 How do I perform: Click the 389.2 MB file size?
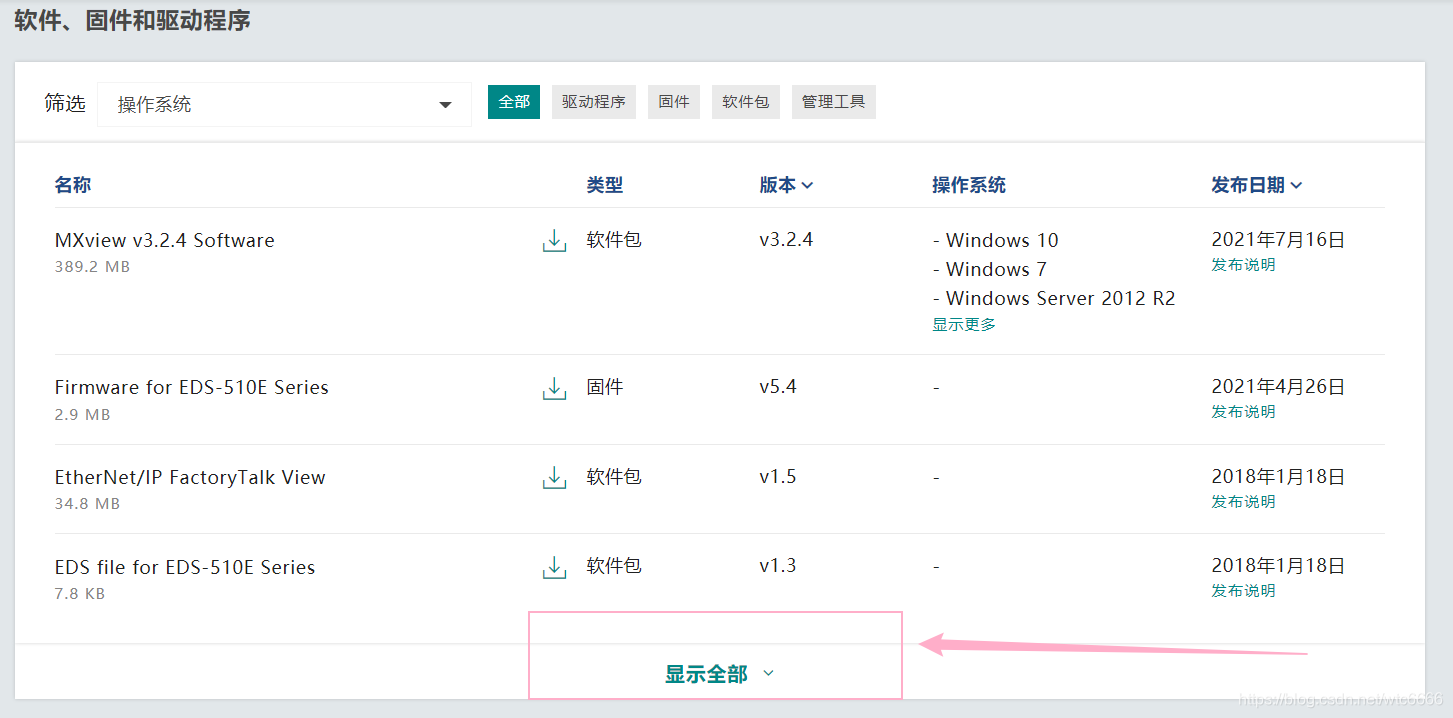tap(92, 267)
